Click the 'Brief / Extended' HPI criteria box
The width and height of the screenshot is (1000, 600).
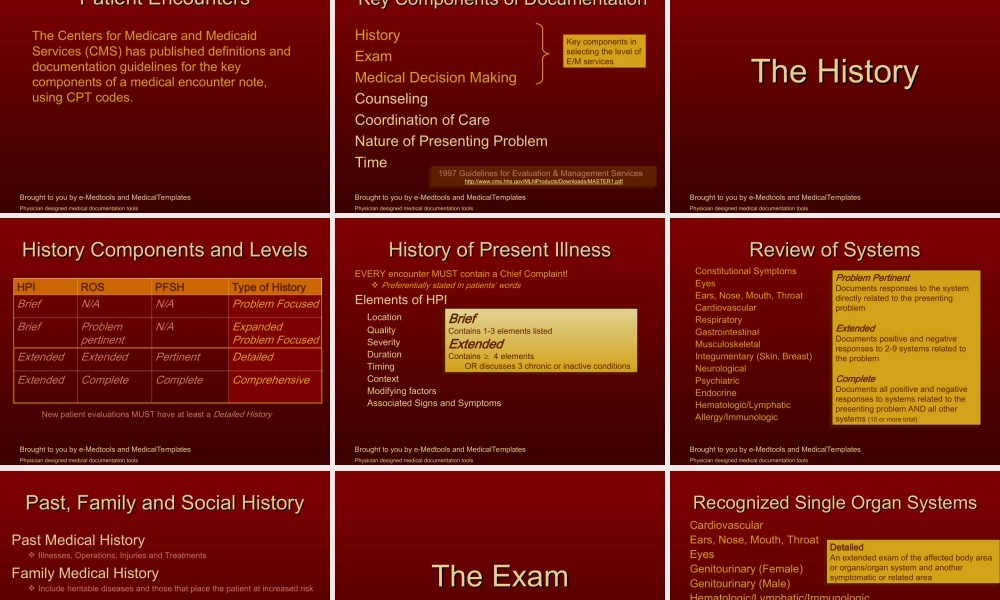tap(540, 340)
